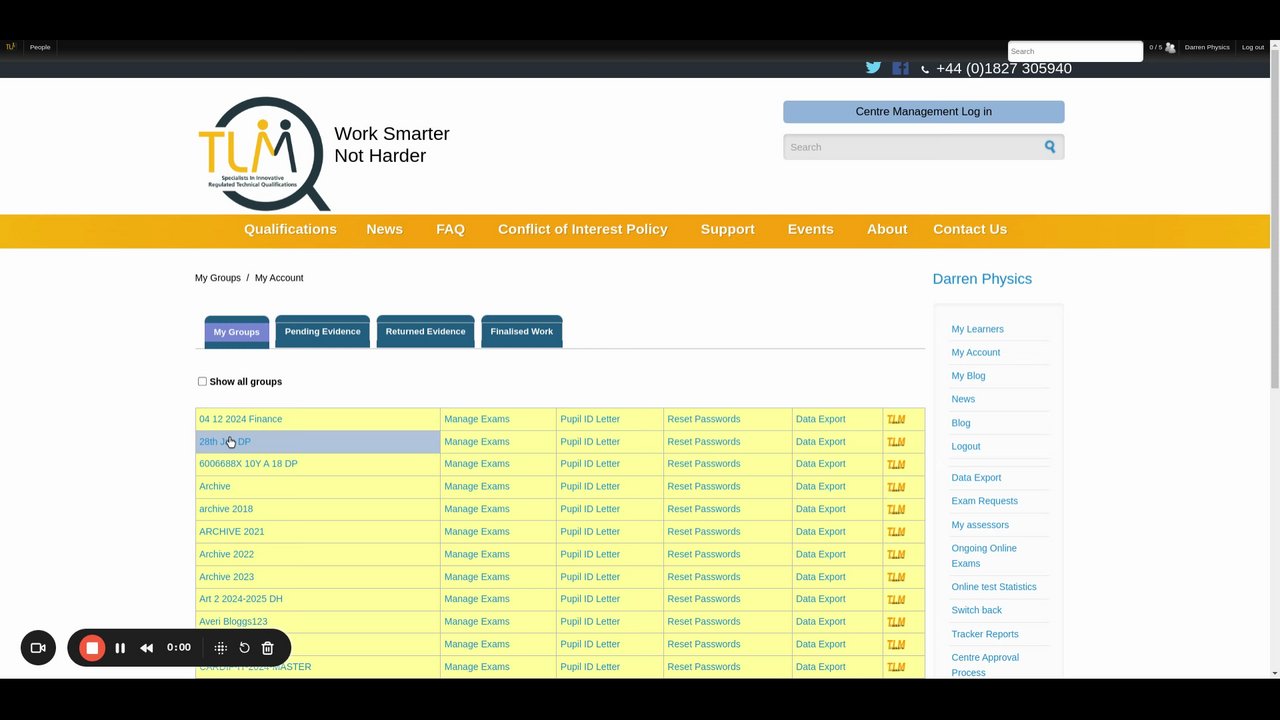This screenshot has width=1280, height=720.
Task: Switch to the My Groups tab
Action: (237, 332)
